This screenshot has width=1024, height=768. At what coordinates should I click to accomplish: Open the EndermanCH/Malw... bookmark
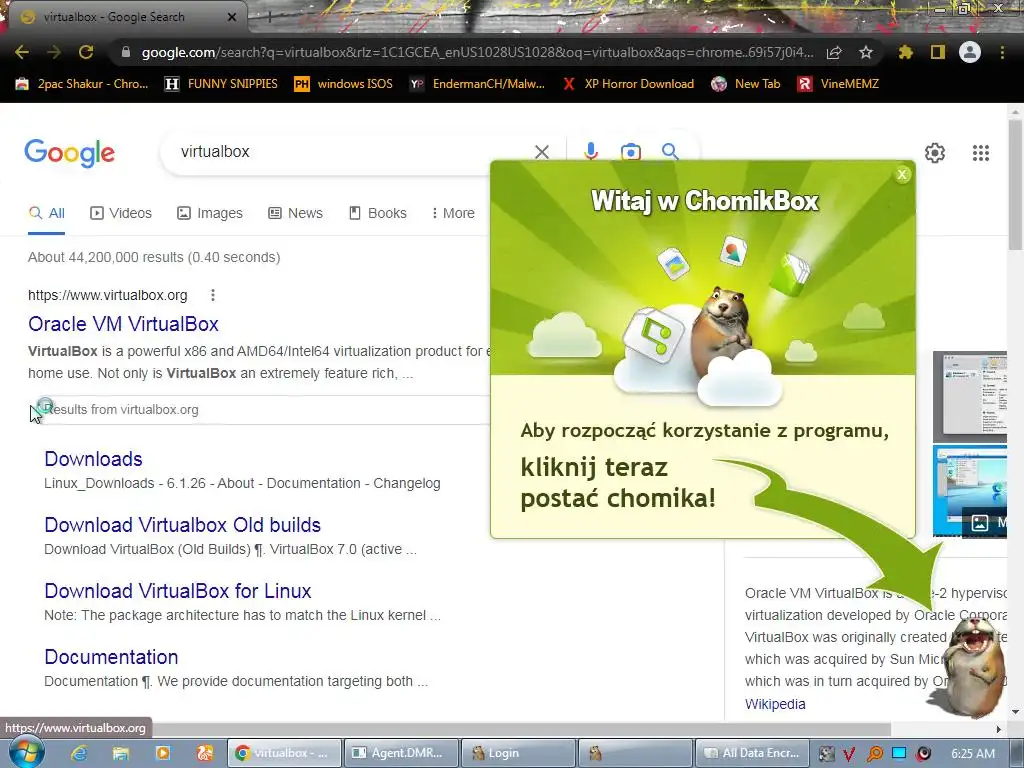(x=477, y=84)
